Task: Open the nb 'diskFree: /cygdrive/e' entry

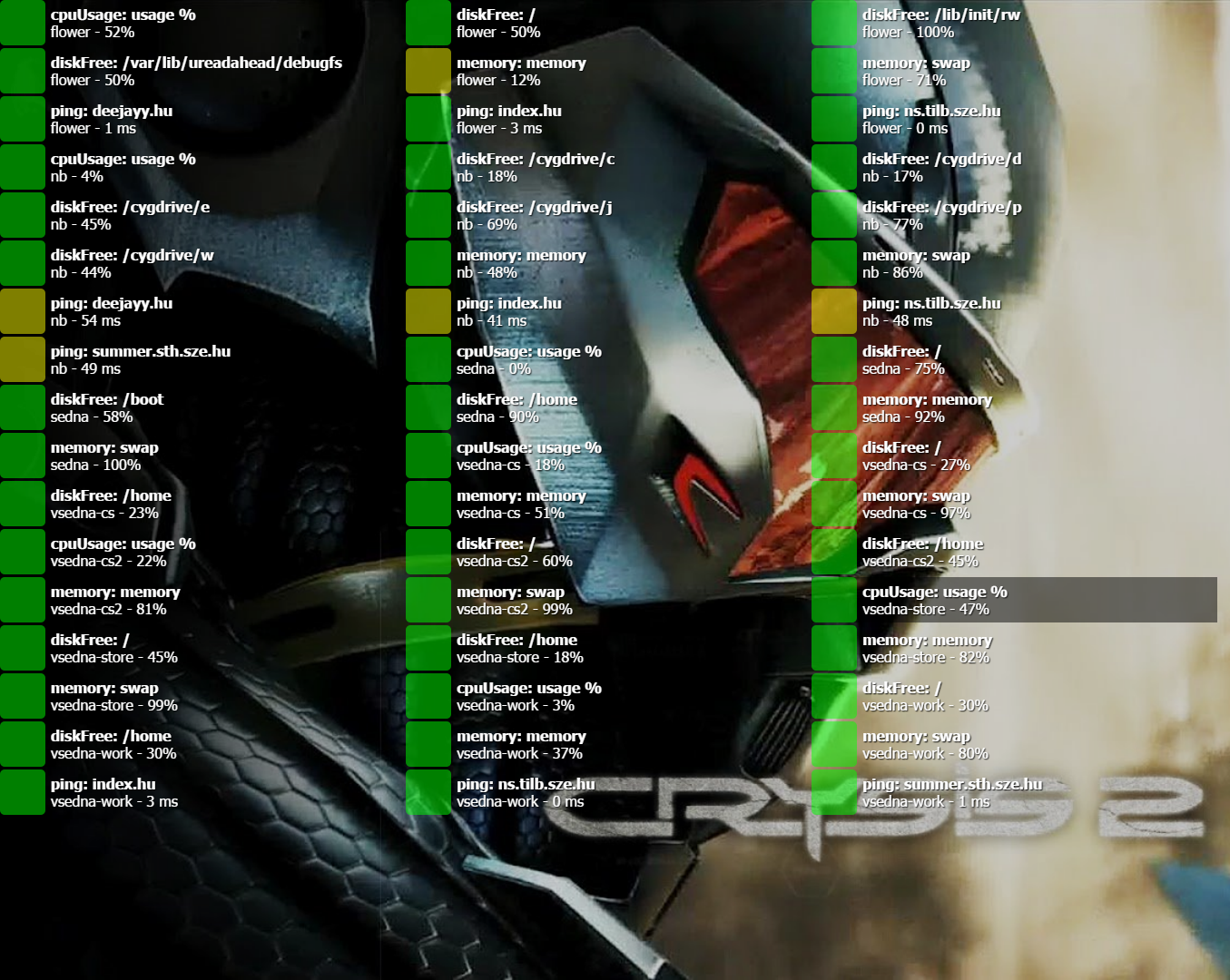Action: (x=202, y=215)
